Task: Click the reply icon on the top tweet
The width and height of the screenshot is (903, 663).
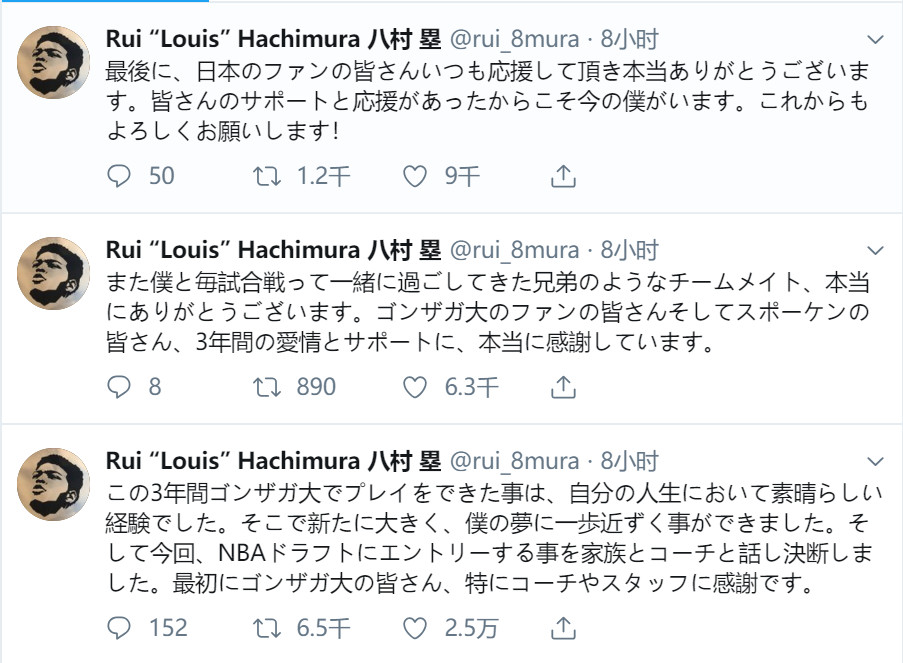Action: click(x=119, y=177)
